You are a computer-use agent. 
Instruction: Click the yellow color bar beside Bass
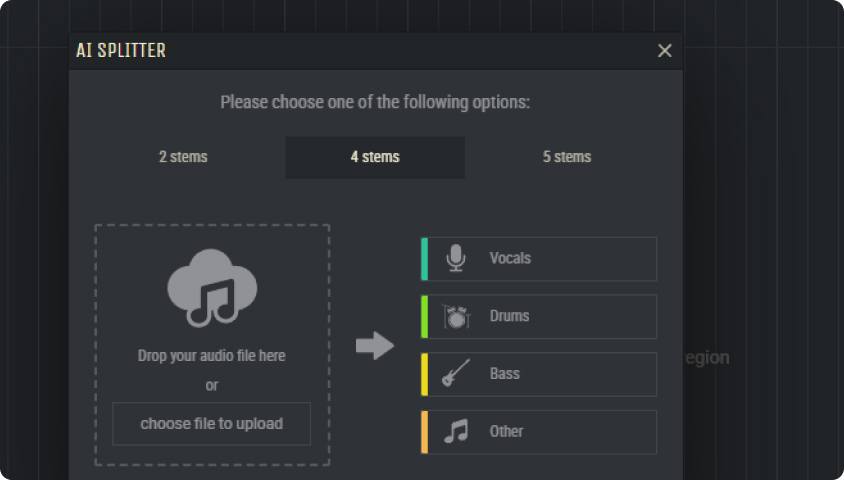(x=424, y=374)
